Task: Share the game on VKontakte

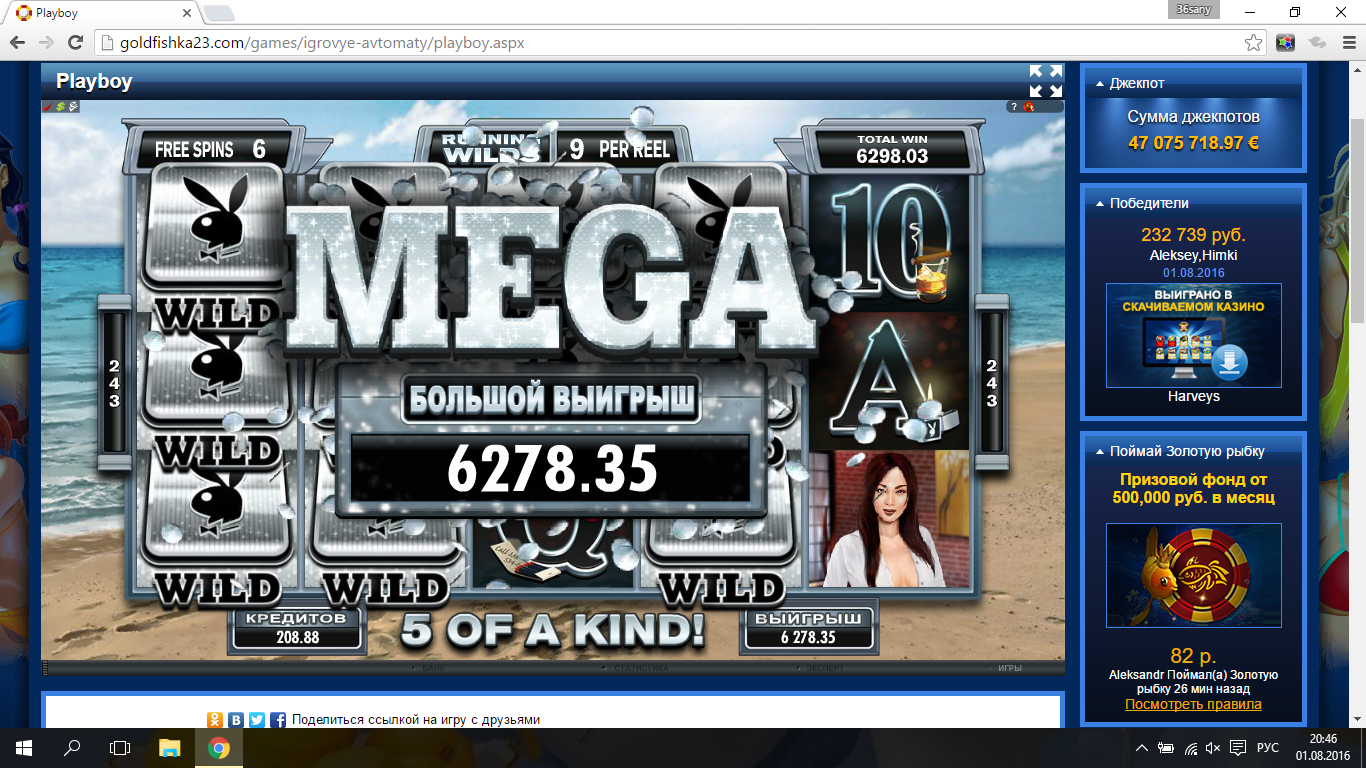Action: click(x=236, y=719)
